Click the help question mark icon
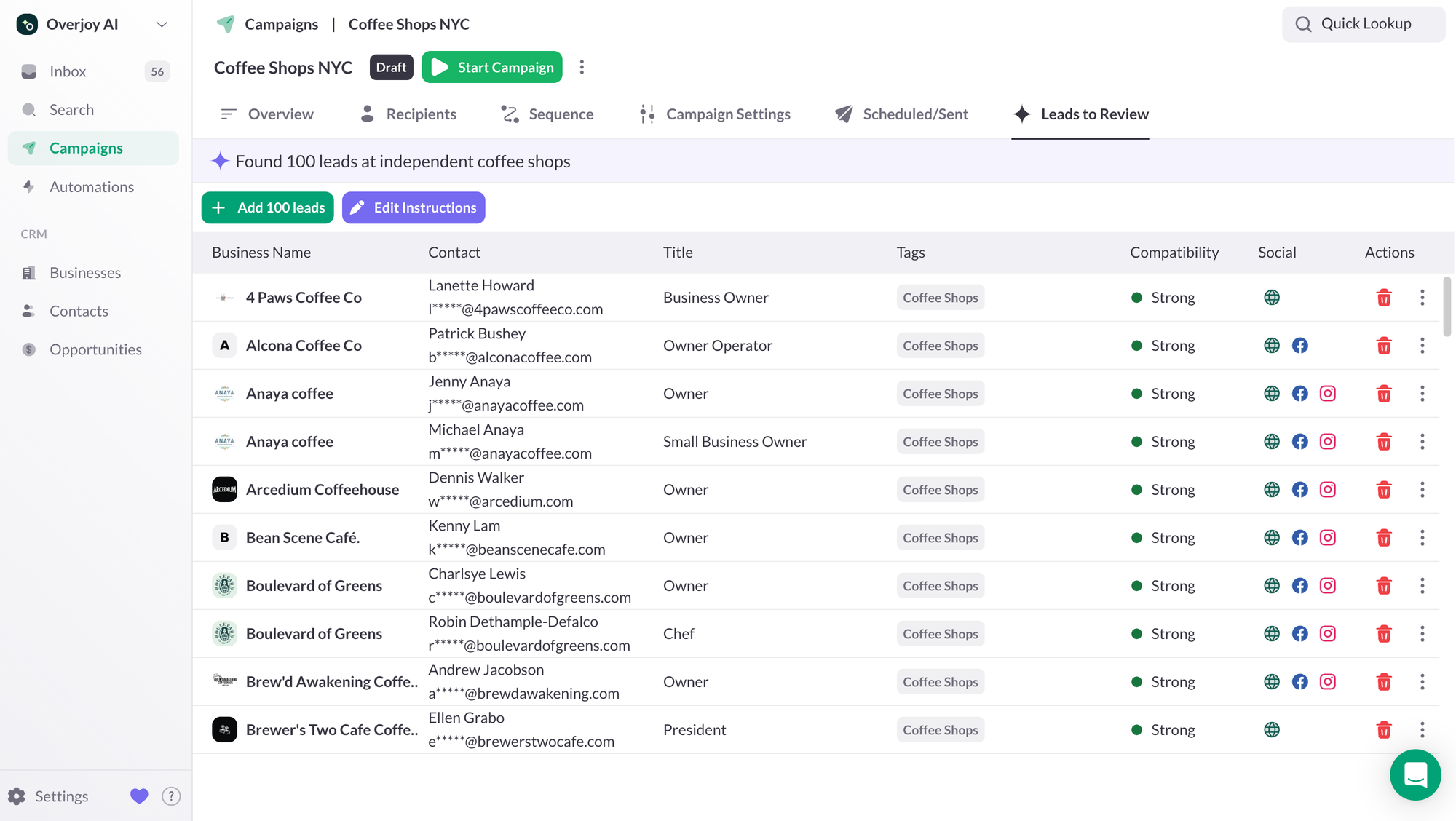The height and width of the screenshot is (821, 1456). tap(171, 796)
